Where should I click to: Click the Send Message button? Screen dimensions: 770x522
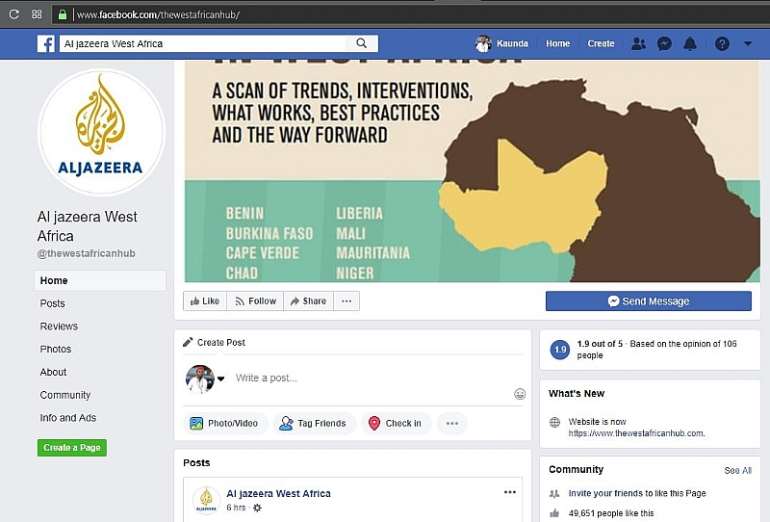coord(649,301)
